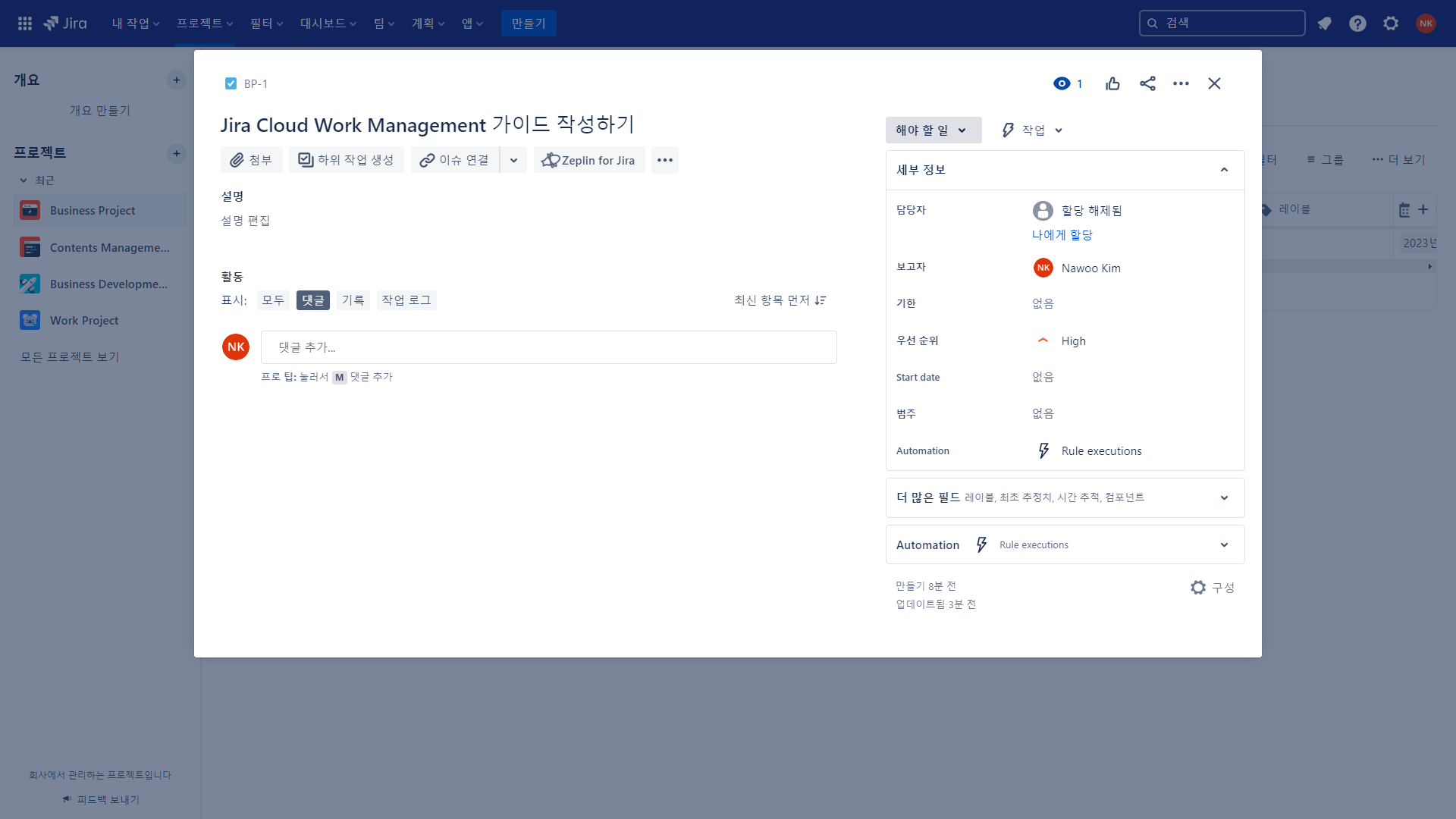Click 하위 작업 생성 button
The width and height of the screenshot is (1456, 819).
pos(346,160)
